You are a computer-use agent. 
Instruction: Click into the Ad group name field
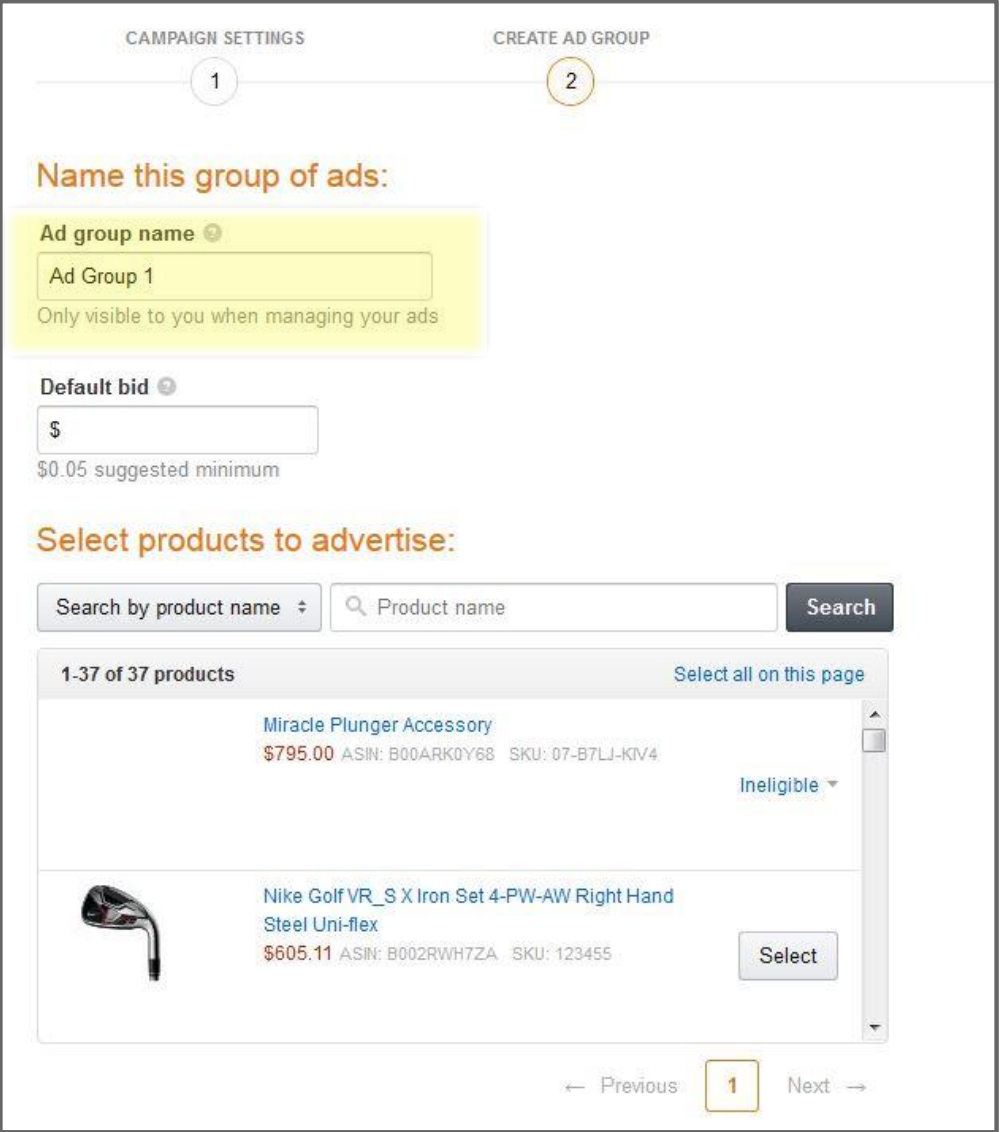coord(235,276)
